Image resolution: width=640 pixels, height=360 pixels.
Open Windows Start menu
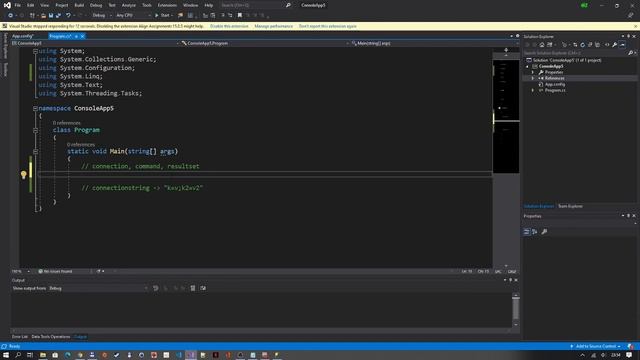[6, 355]
